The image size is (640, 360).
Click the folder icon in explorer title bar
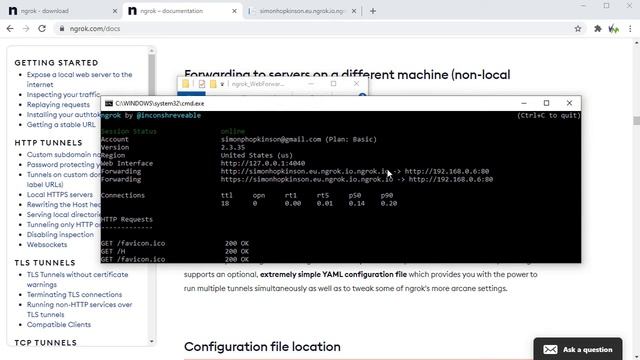pyautogui.click(x=186, y=84)
